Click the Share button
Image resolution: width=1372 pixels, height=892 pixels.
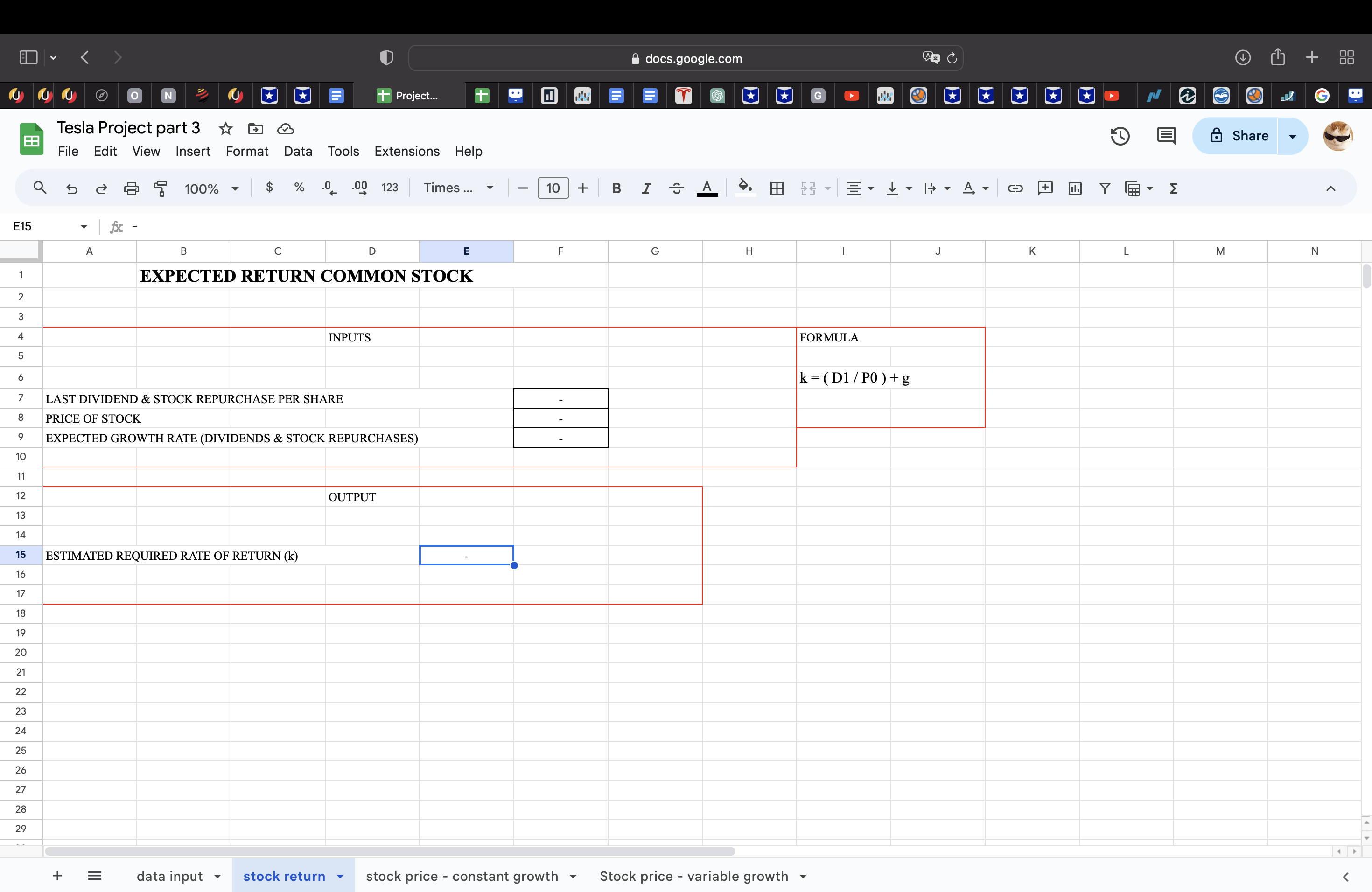point(1238,136)
